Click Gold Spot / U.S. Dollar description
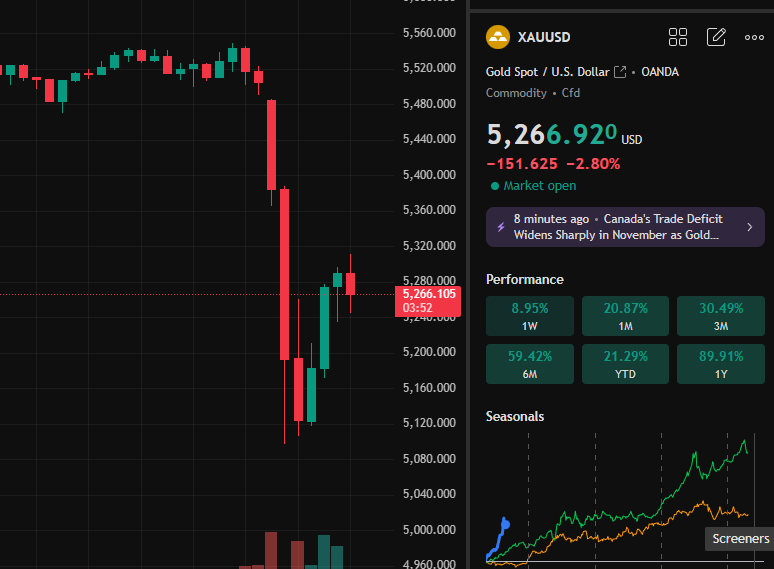This screenshot has width=774, height=569. pyautogui.click(x=547, y=72)
